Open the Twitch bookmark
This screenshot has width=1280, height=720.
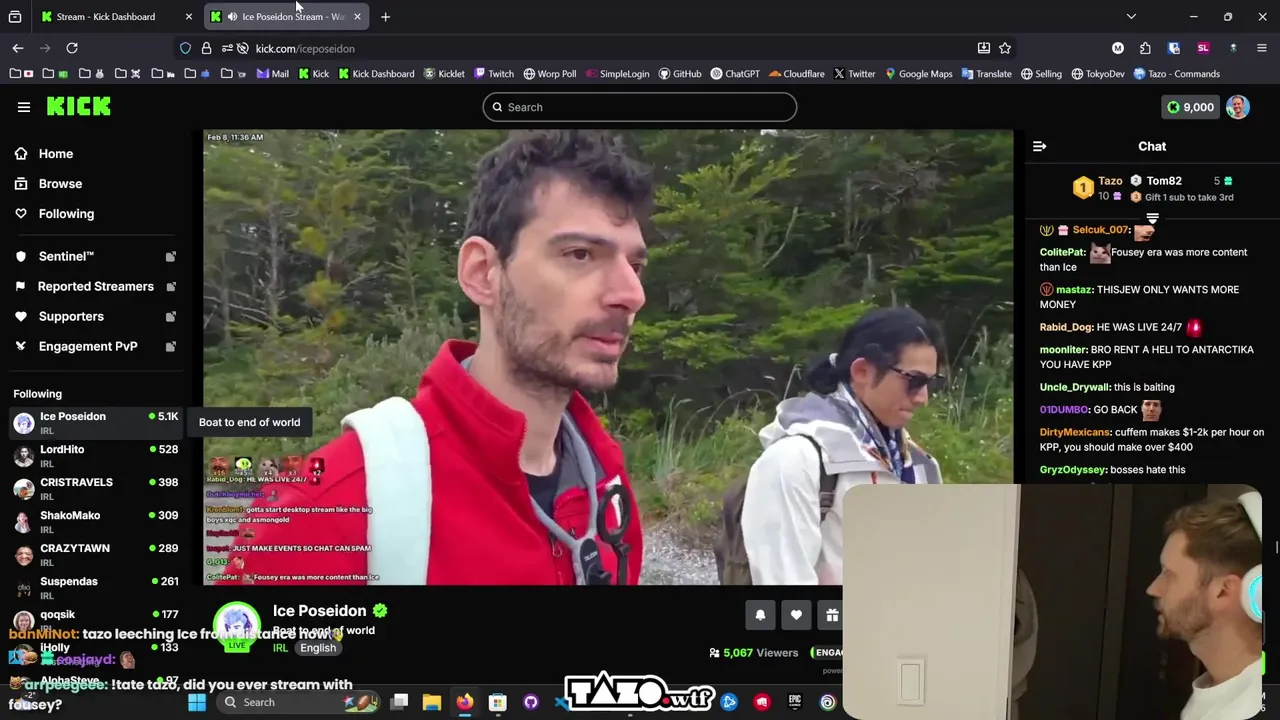pos(494,74)
